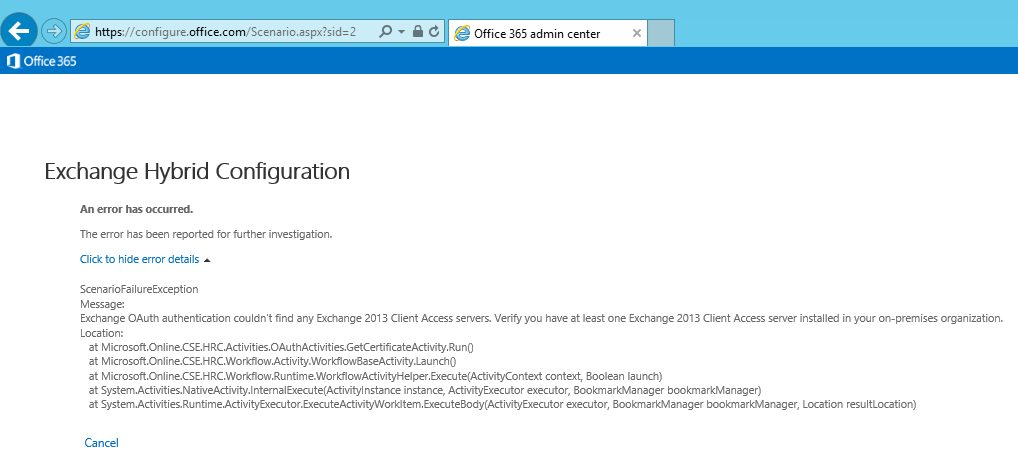1018x470 pixels.
Task: Click the NativeActivity.InternalExecute stack line
Action: [x=425, y=390]
